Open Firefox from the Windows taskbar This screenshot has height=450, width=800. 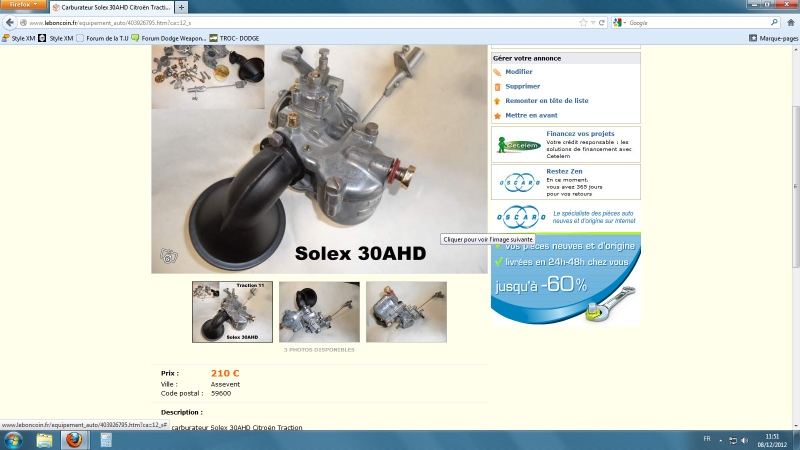pyautogui.click(x=73, y=440)
